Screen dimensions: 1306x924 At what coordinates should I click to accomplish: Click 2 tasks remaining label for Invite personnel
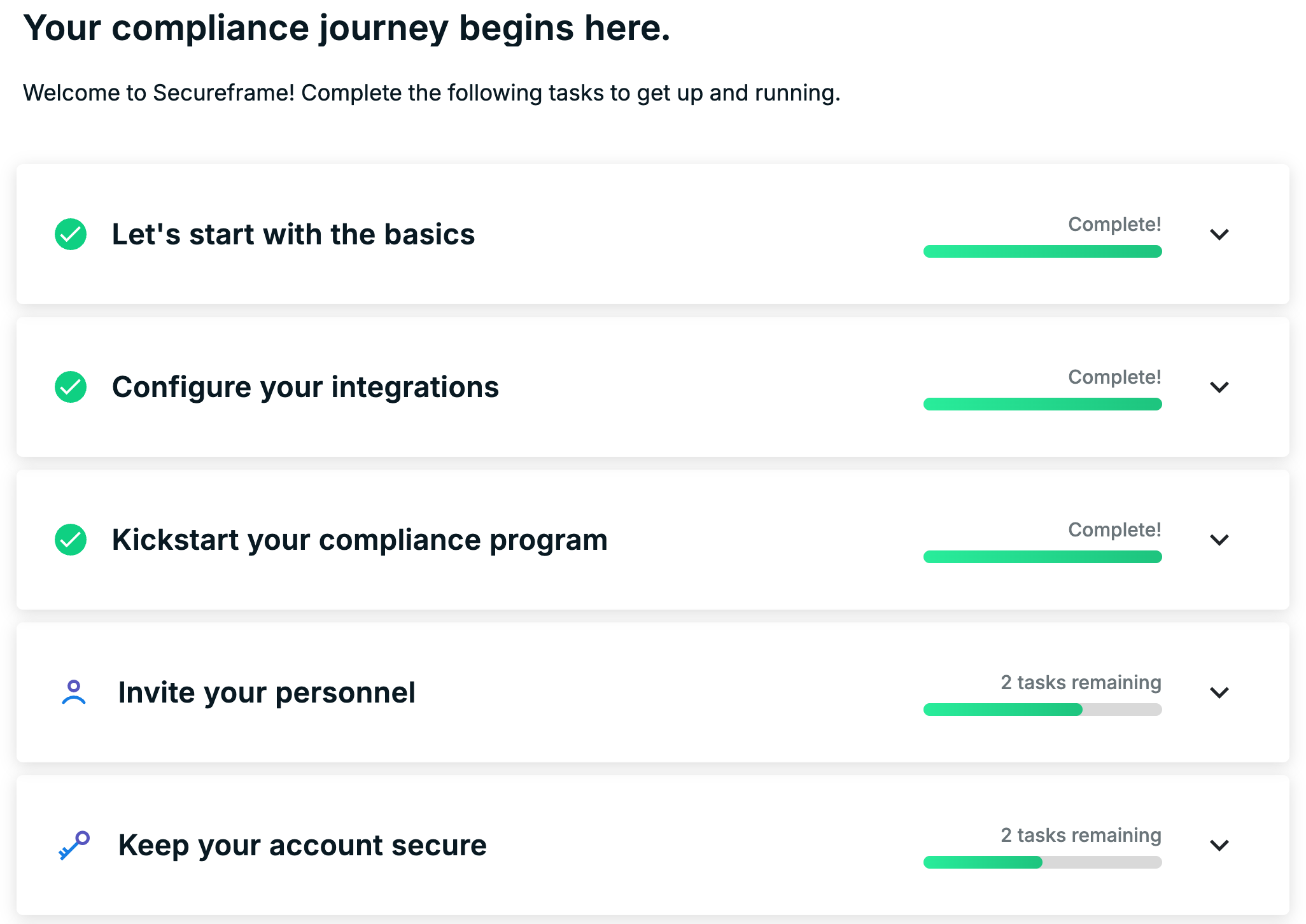click(x=1081, y=682)
